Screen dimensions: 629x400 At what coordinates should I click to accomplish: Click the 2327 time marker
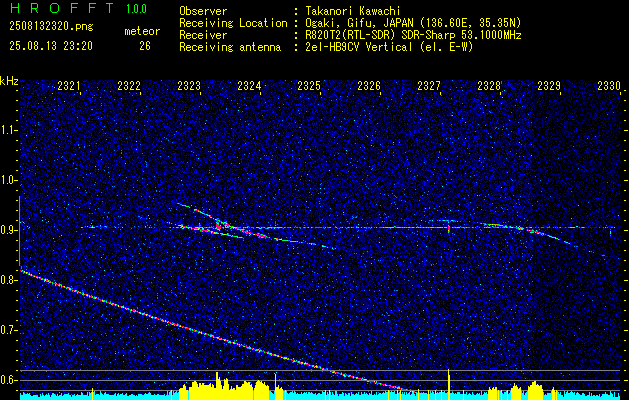coord(429,86)
